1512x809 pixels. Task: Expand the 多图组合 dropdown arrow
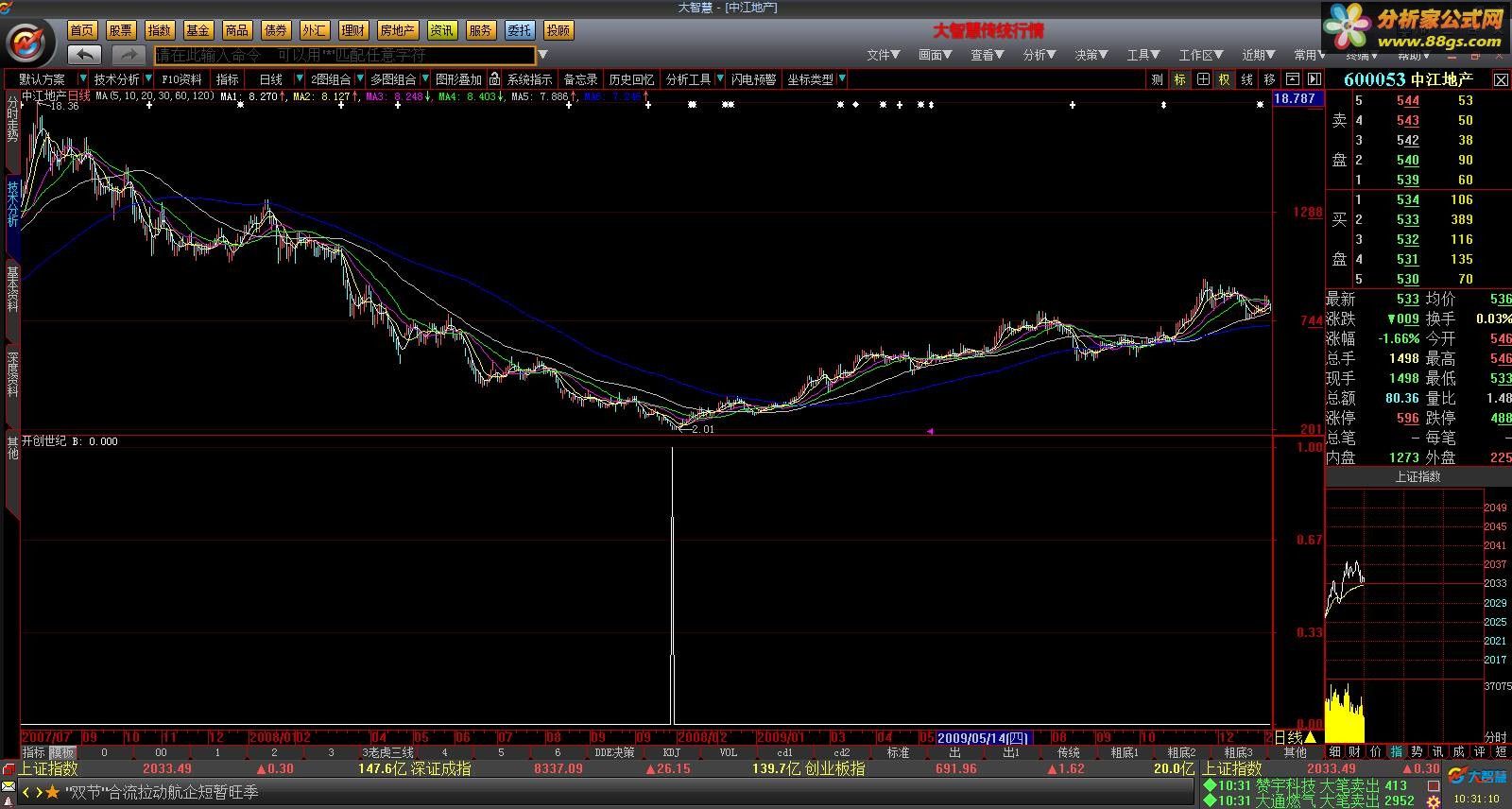click(x=424, y=79)
